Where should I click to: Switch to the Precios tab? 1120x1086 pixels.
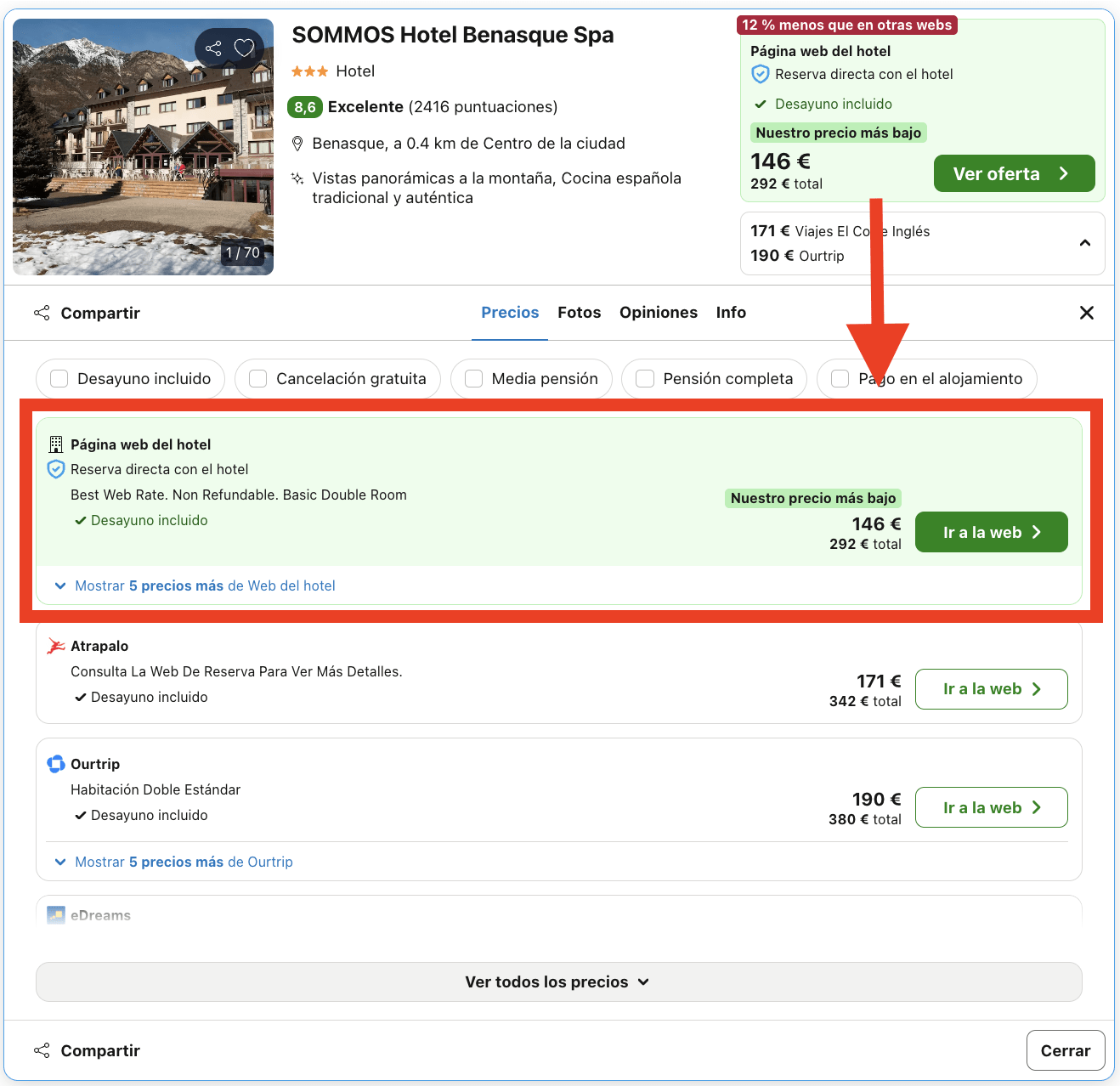510,313
